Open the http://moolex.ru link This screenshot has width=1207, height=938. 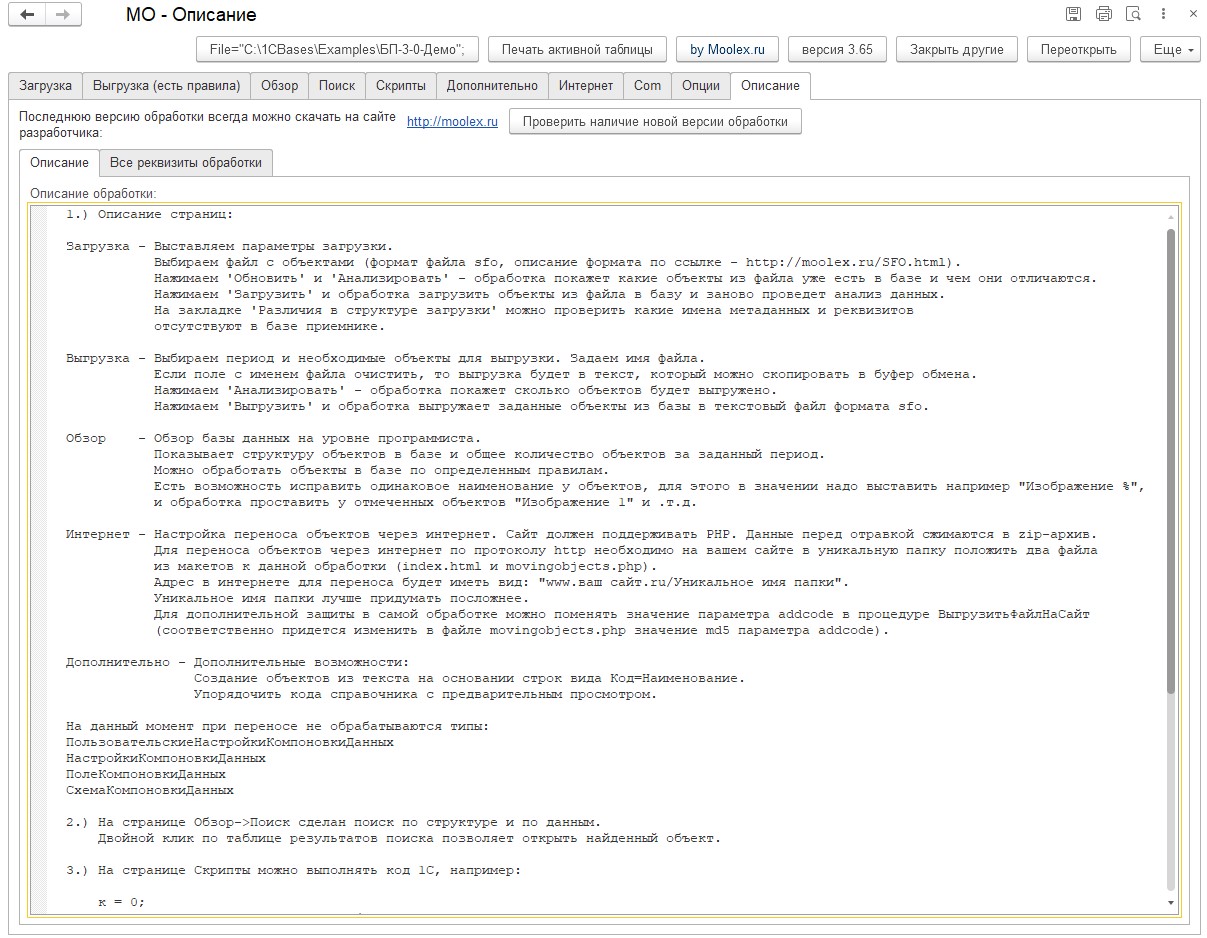(x=452, y=122)
